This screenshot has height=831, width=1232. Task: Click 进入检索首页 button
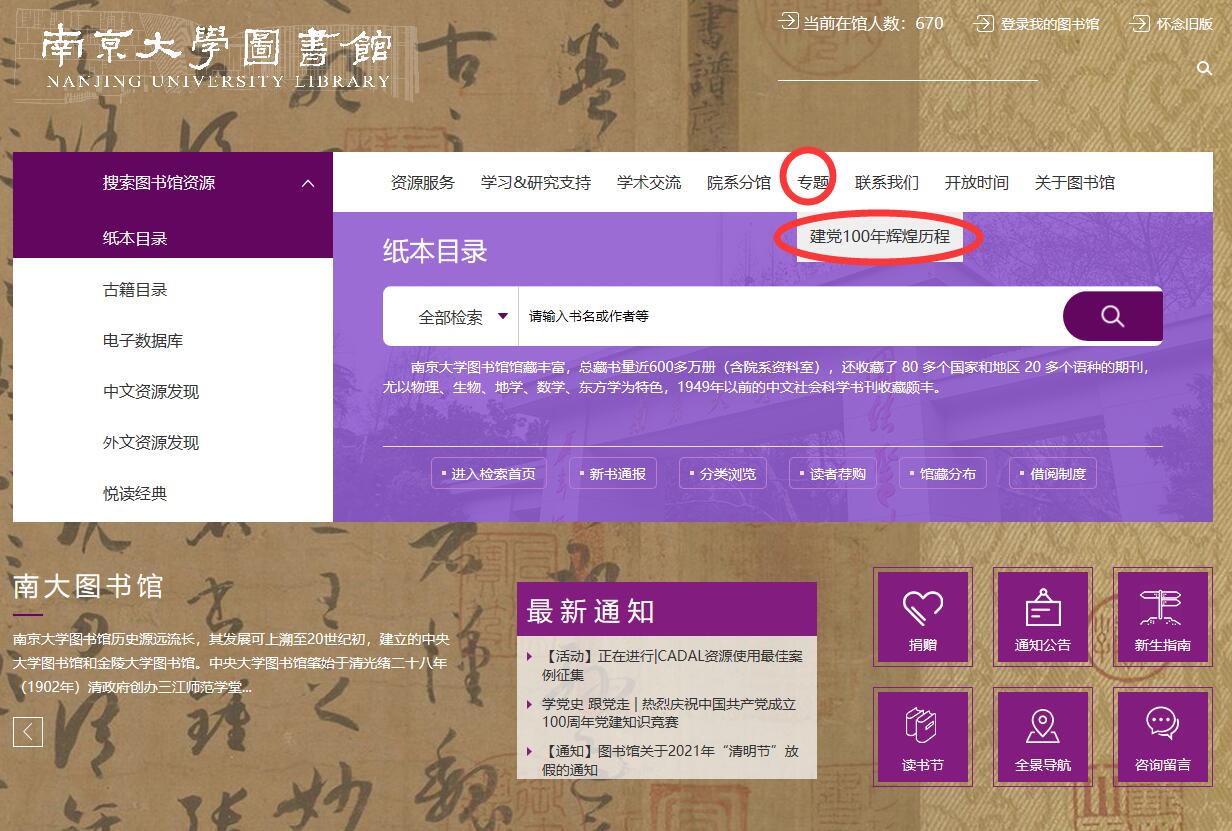point(489,474)
